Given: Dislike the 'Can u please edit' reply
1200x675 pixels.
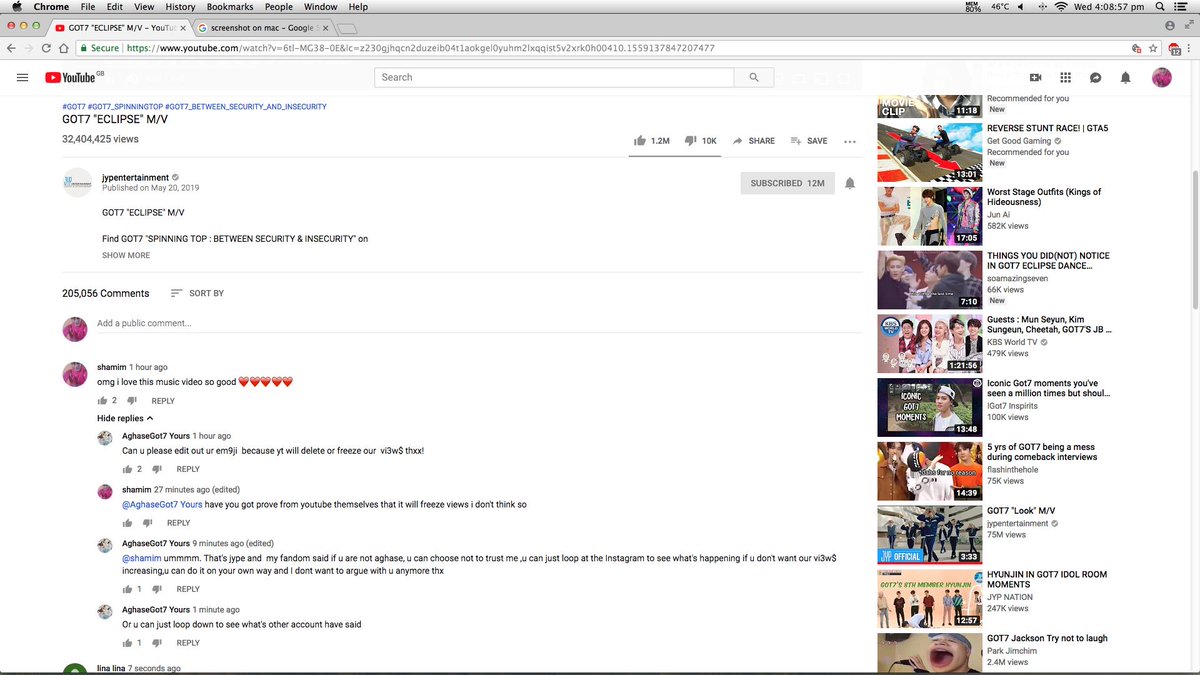Looking at the screenshot, I should pyautogui.click(x=157, y=469).
